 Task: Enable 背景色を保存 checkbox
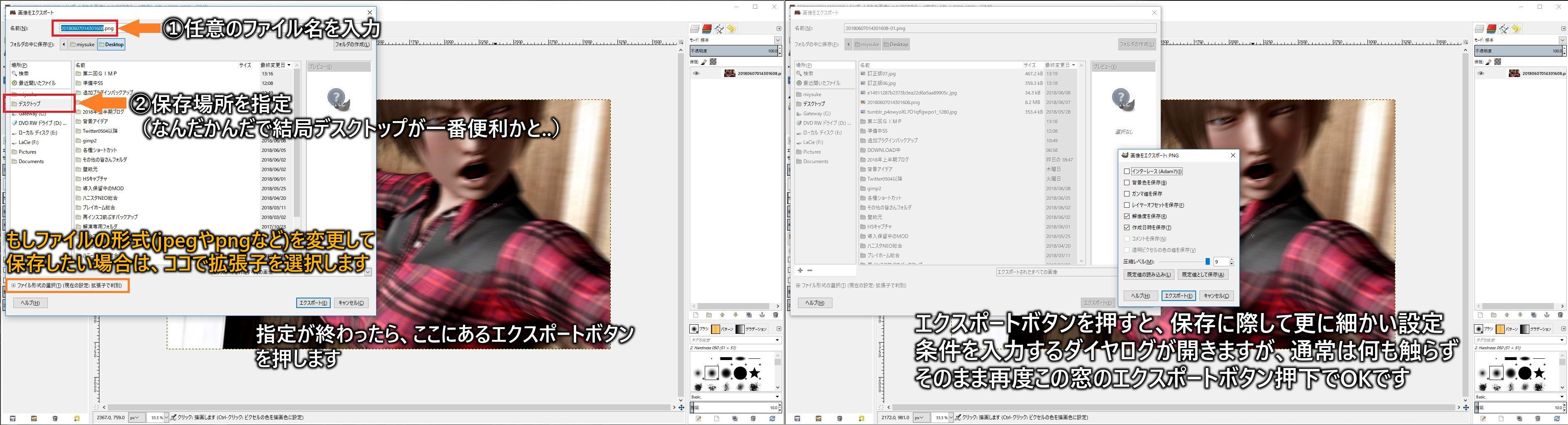tap(1127, 183)
